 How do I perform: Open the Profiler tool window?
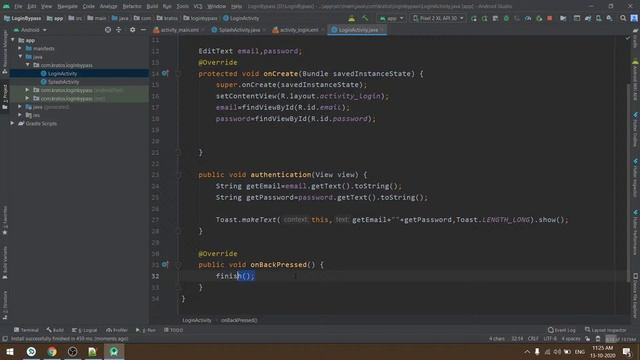pyautogui.click(x=117, y=330)
